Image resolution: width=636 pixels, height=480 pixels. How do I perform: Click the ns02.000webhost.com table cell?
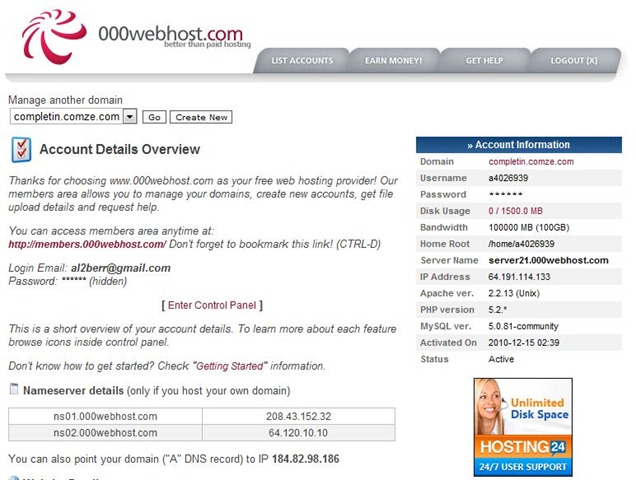[x=105, y=433]
